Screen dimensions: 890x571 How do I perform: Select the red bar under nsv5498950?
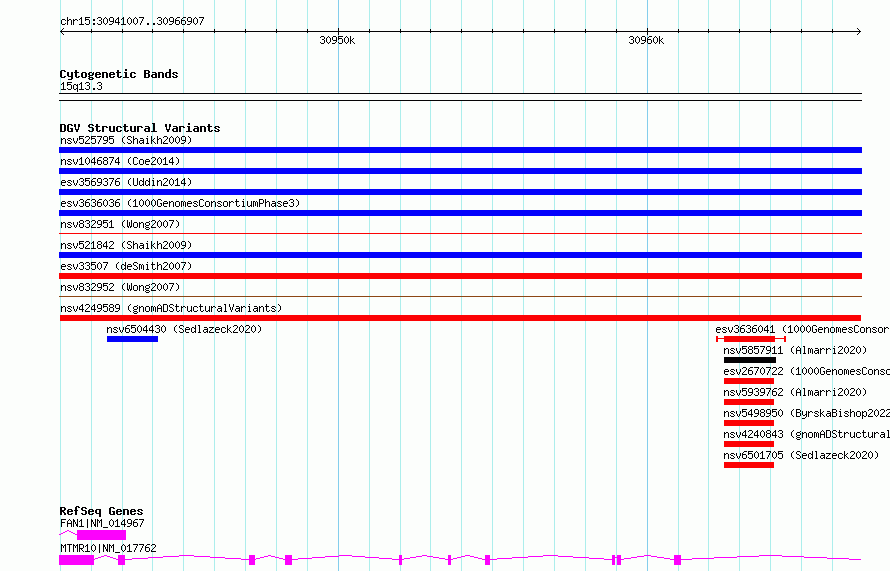[x=749, y=423]
